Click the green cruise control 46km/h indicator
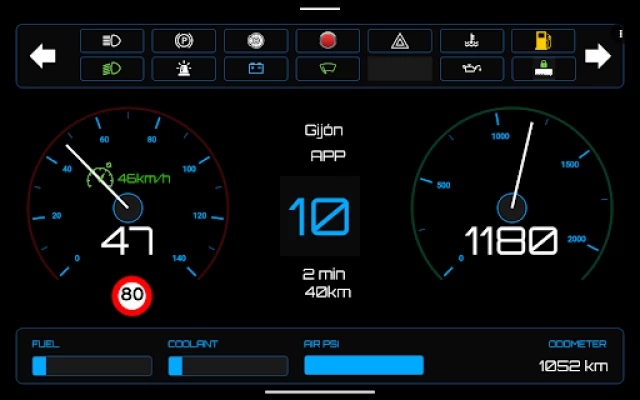640x400 pixels. coord(130,178)
